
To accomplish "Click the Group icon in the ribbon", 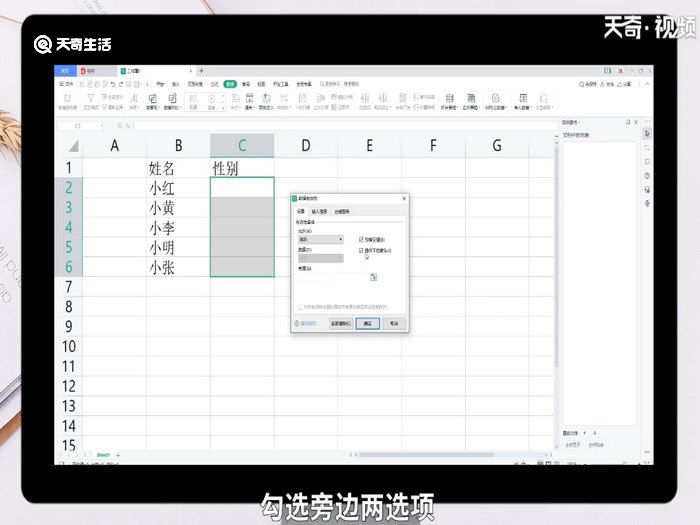I will point(365,98).
